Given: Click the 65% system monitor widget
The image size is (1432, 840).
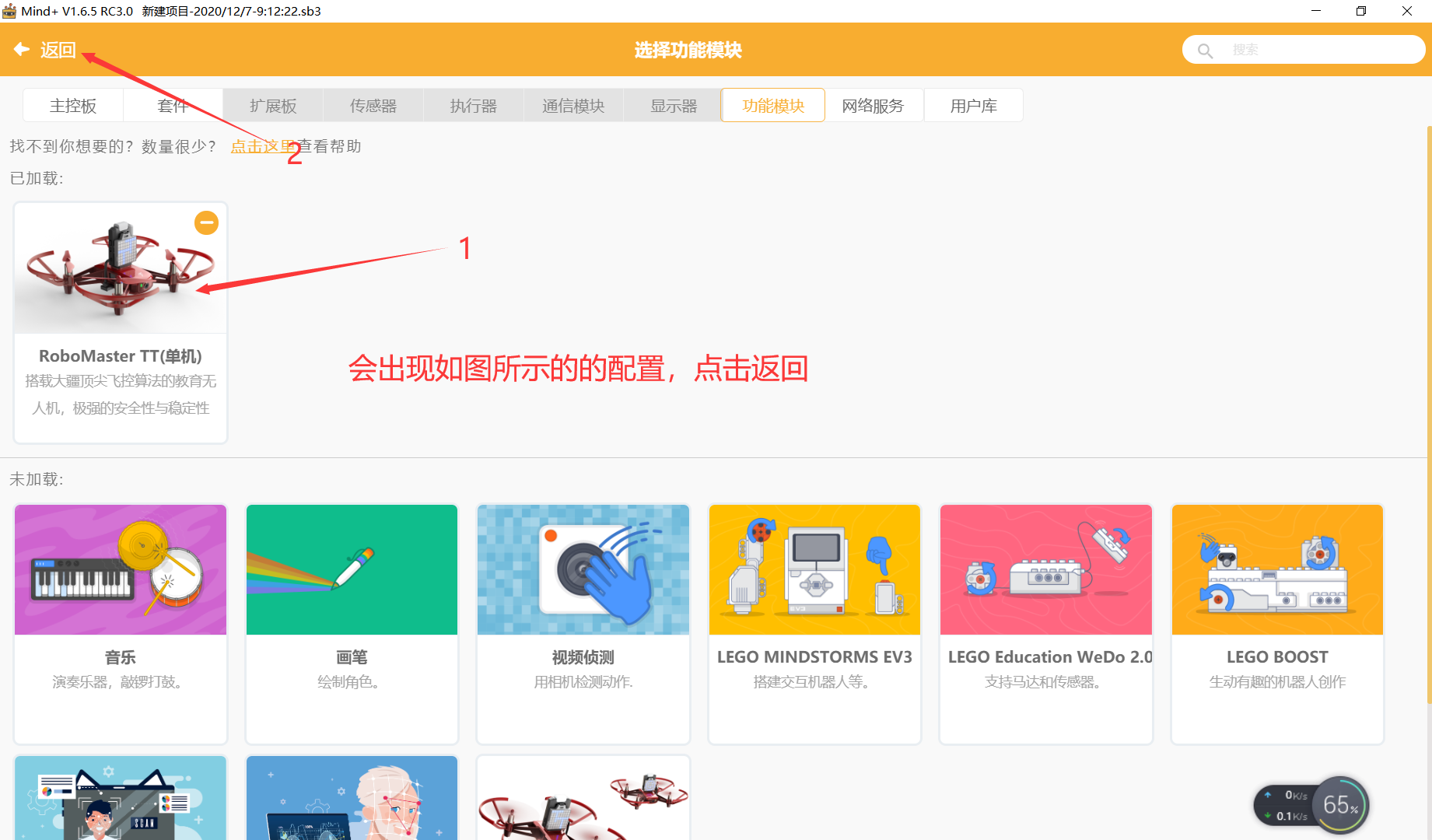Looking at the screenshot, I should point(1340,805).
